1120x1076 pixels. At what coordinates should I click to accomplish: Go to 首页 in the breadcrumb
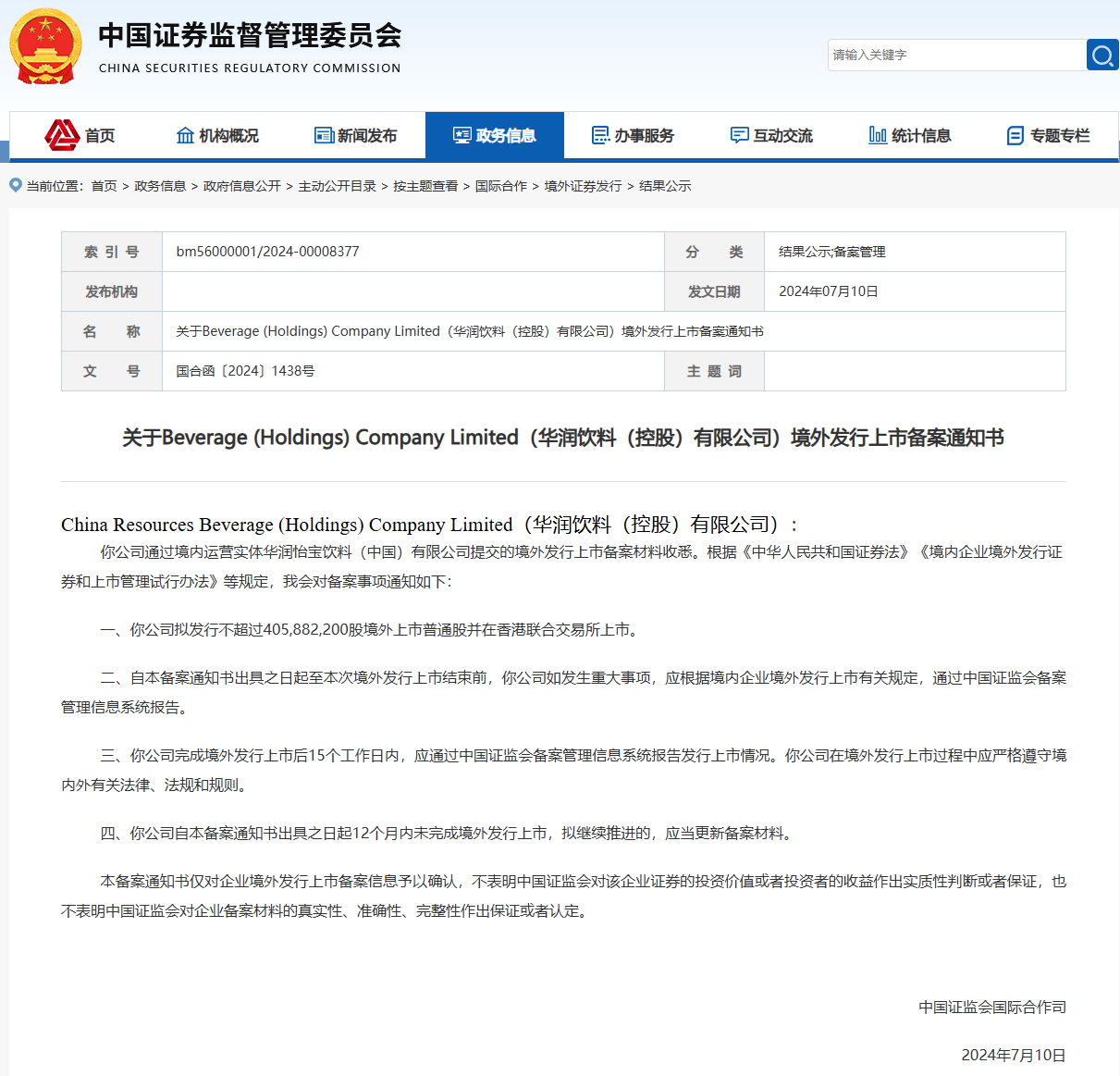(104, 186)
